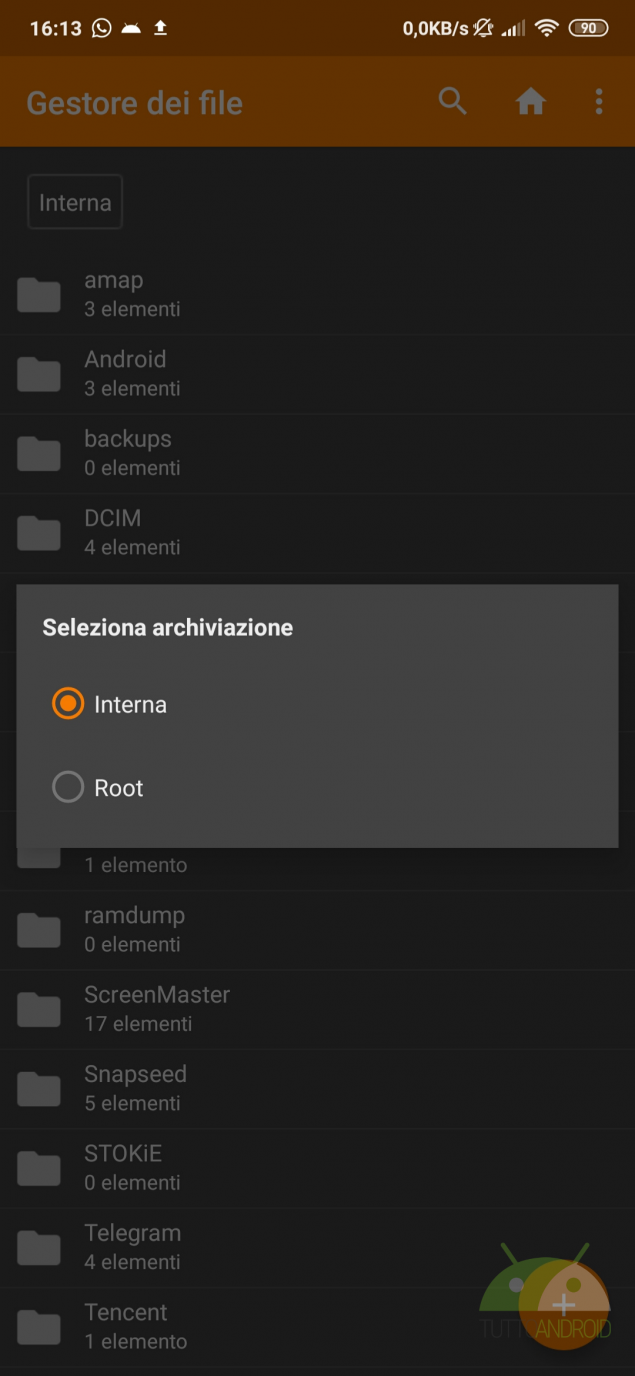Open the three-dot overflow menu

(x=599, y=101)
